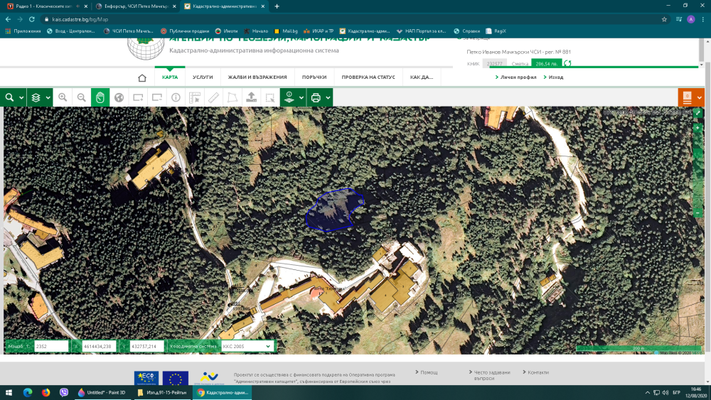Click the globe full extent icon
Screen dimensions: 711x400
click(119, 98)
